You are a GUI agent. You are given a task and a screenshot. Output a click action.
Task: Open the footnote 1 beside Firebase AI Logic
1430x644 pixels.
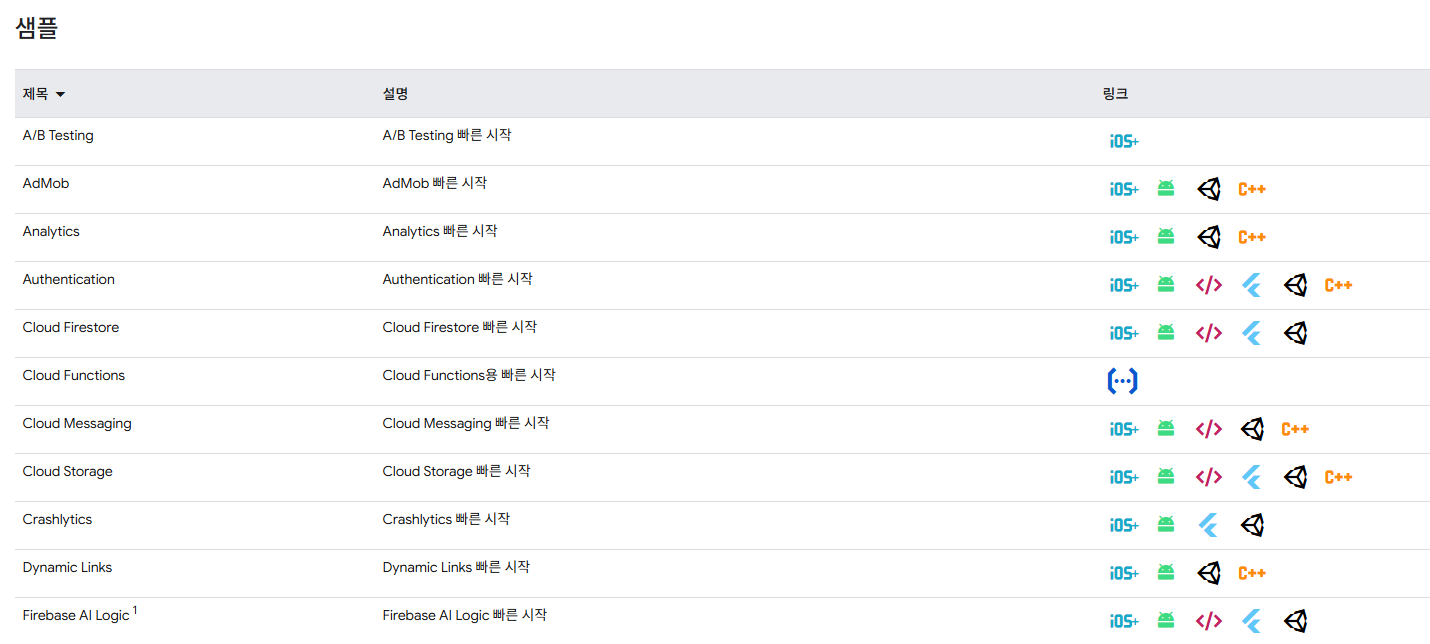pos(135,610)
